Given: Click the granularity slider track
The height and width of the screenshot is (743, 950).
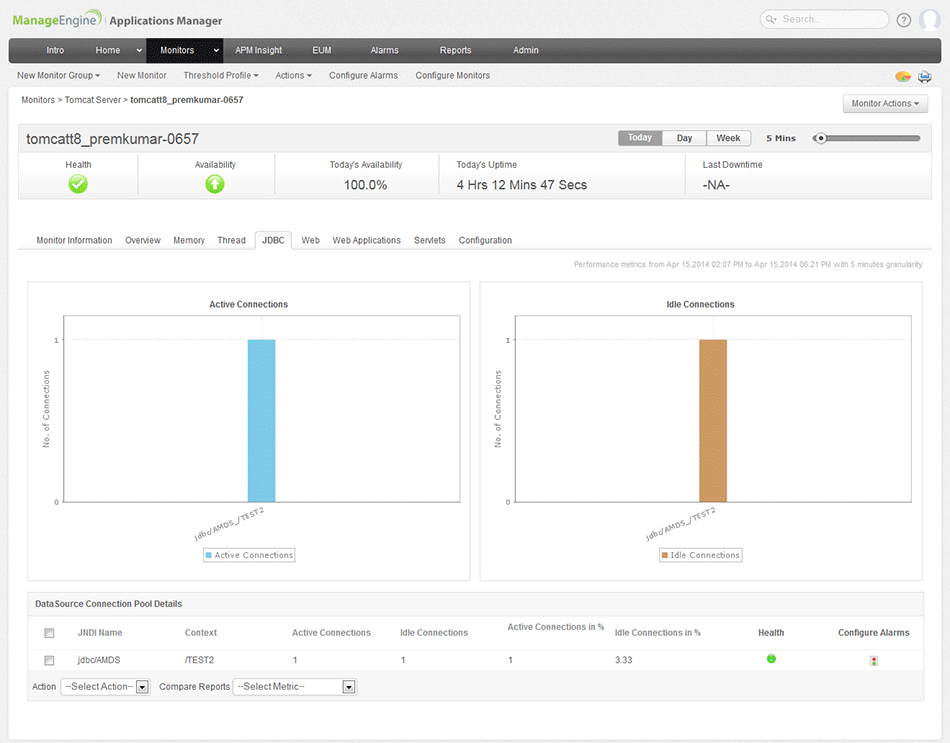Looking at the screenshot, I should [x=867, y=138].
